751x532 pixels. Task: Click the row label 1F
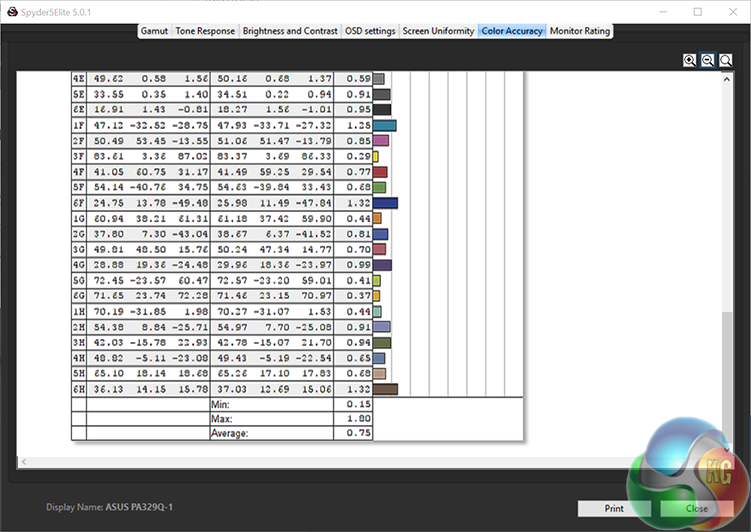[79, 125]
